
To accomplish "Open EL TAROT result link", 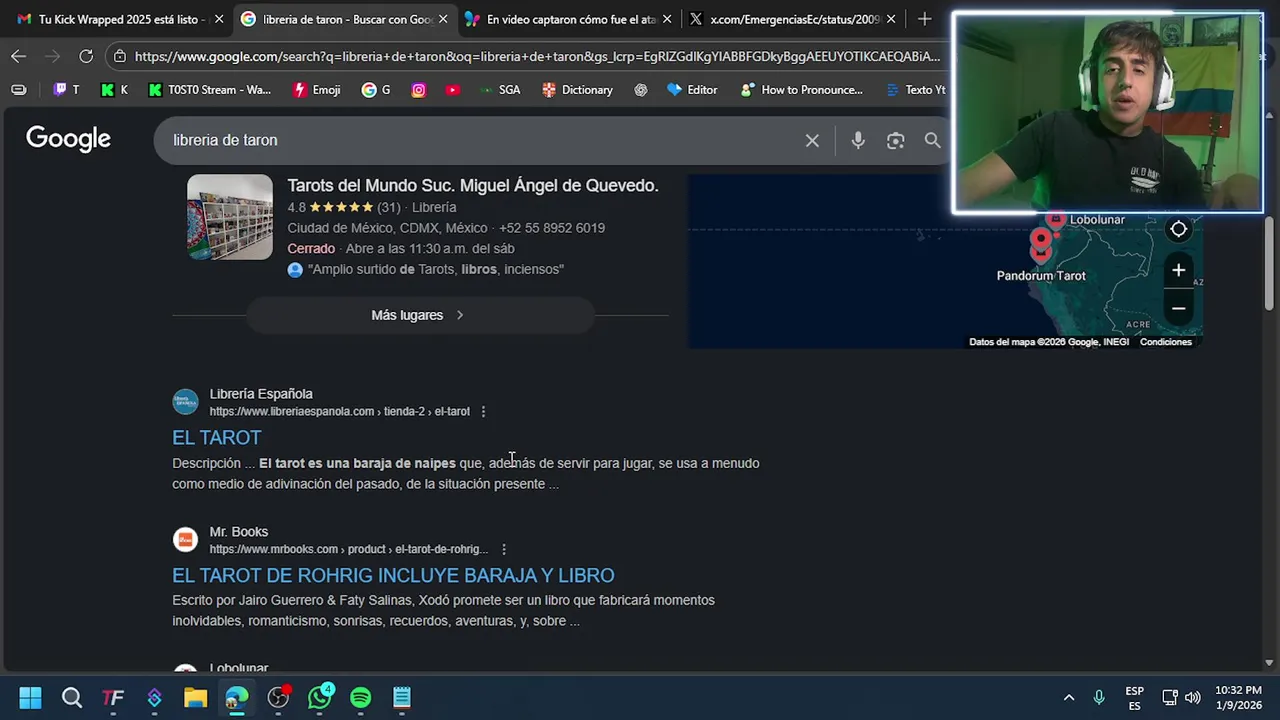I will pos(216,438).
